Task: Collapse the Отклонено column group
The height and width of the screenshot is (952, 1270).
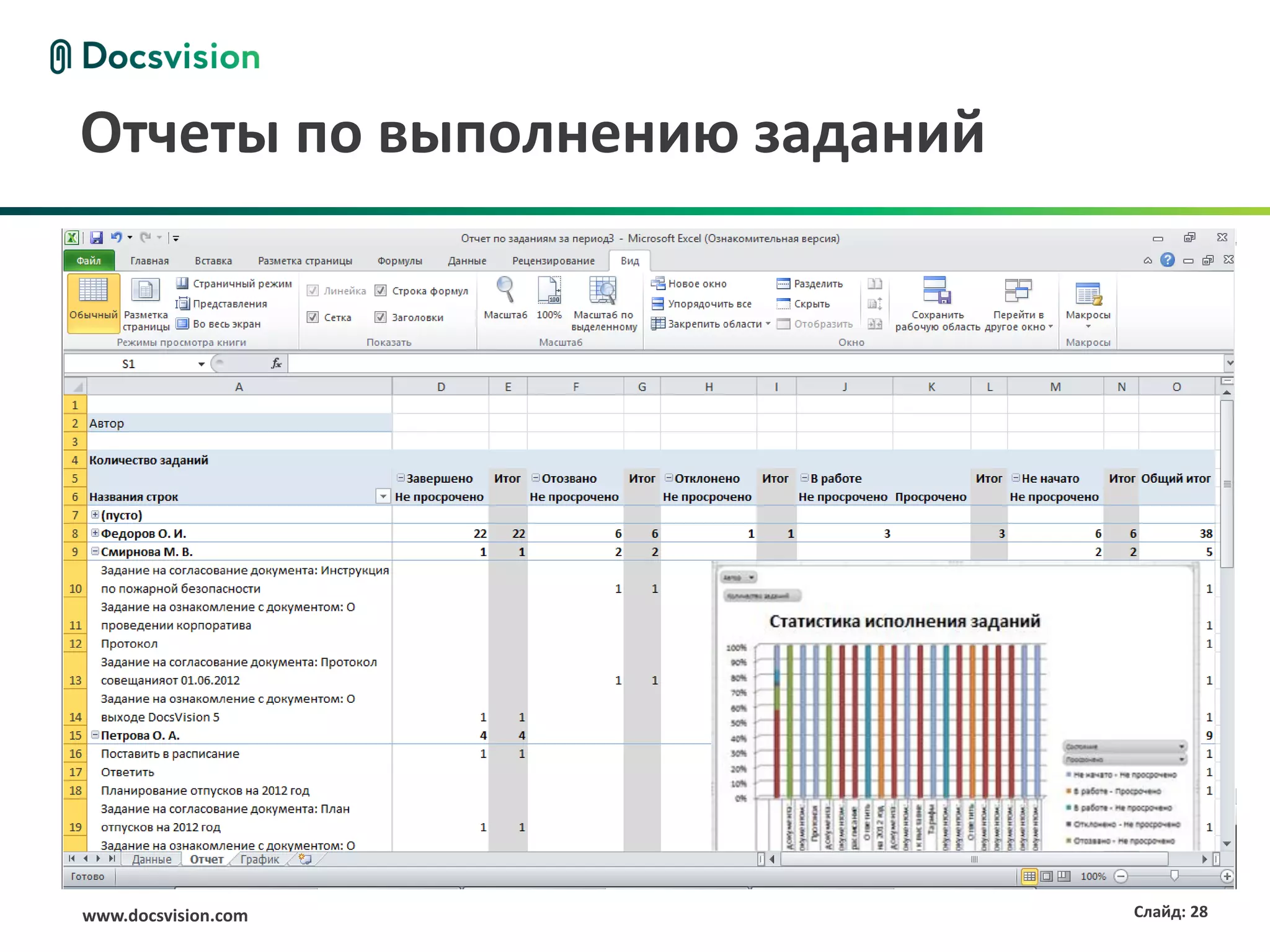Action: click(669, 478)
